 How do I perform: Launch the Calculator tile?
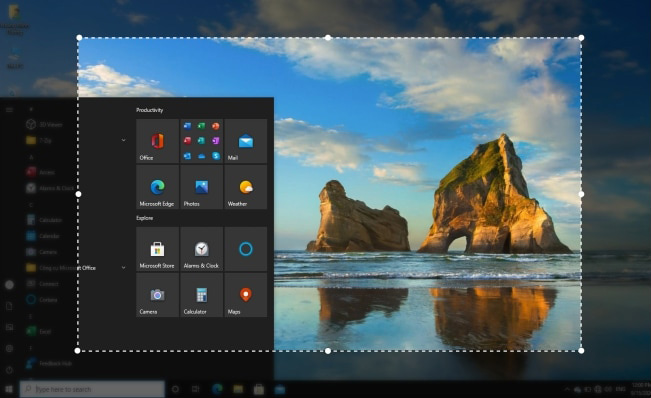click(201, 295)
